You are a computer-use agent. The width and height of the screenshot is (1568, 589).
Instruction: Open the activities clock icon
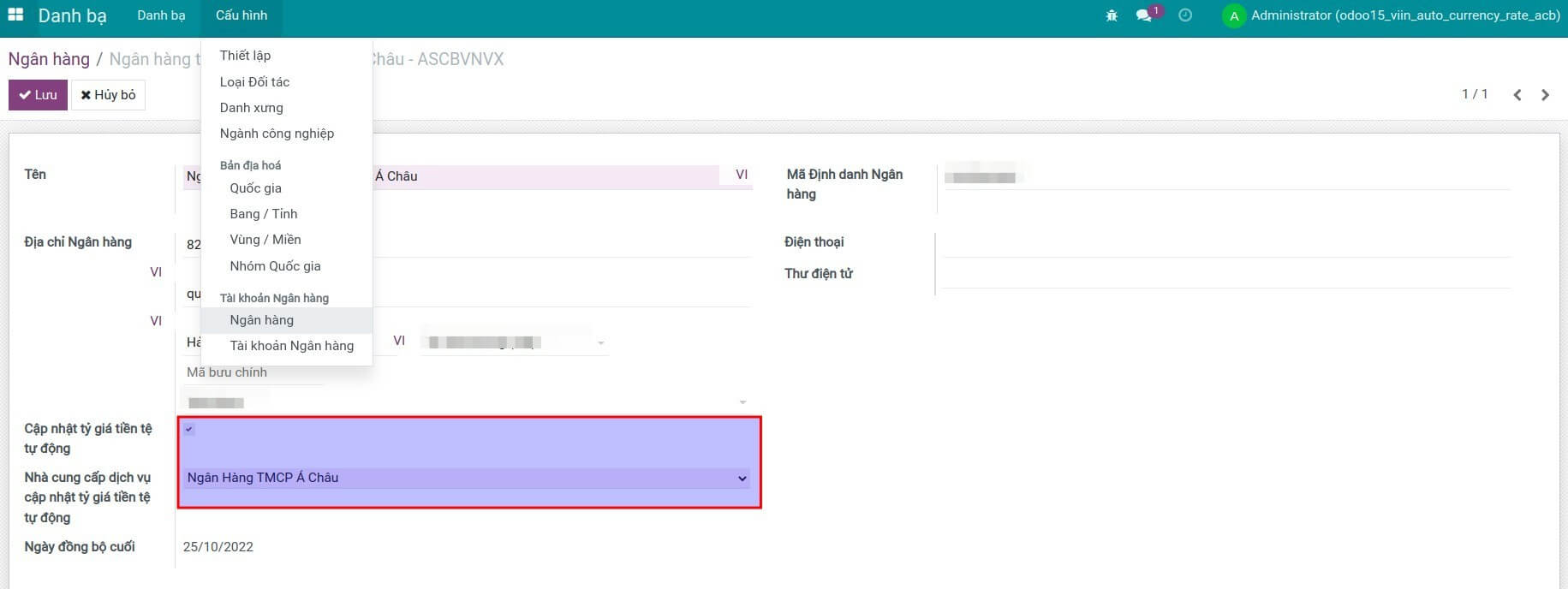coord(1185,15)
